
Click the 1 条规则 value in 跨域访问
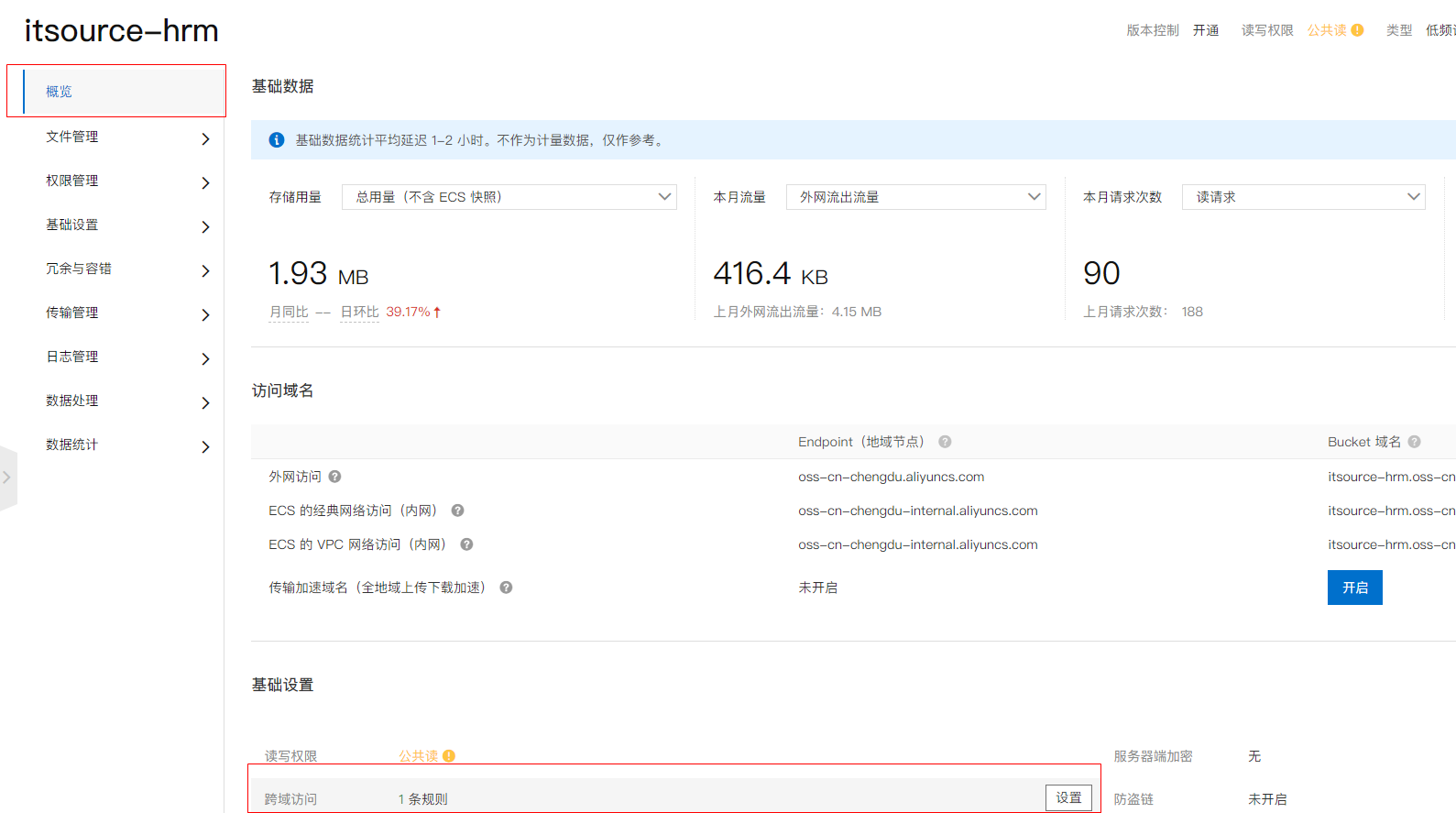click(x=423, y=799)
